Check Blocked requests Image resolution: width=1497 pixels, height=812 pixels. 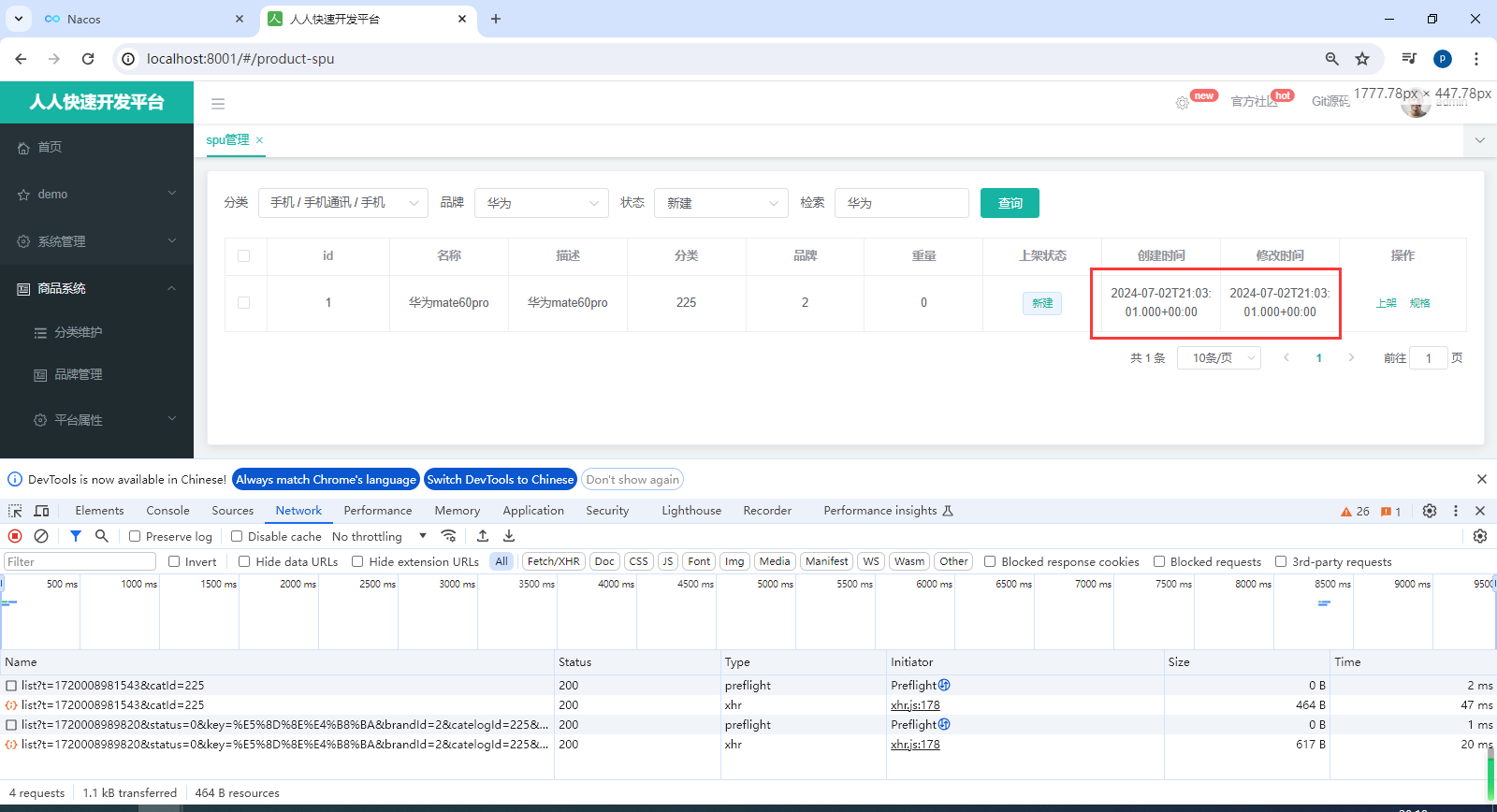click(x=1159, y=561)
